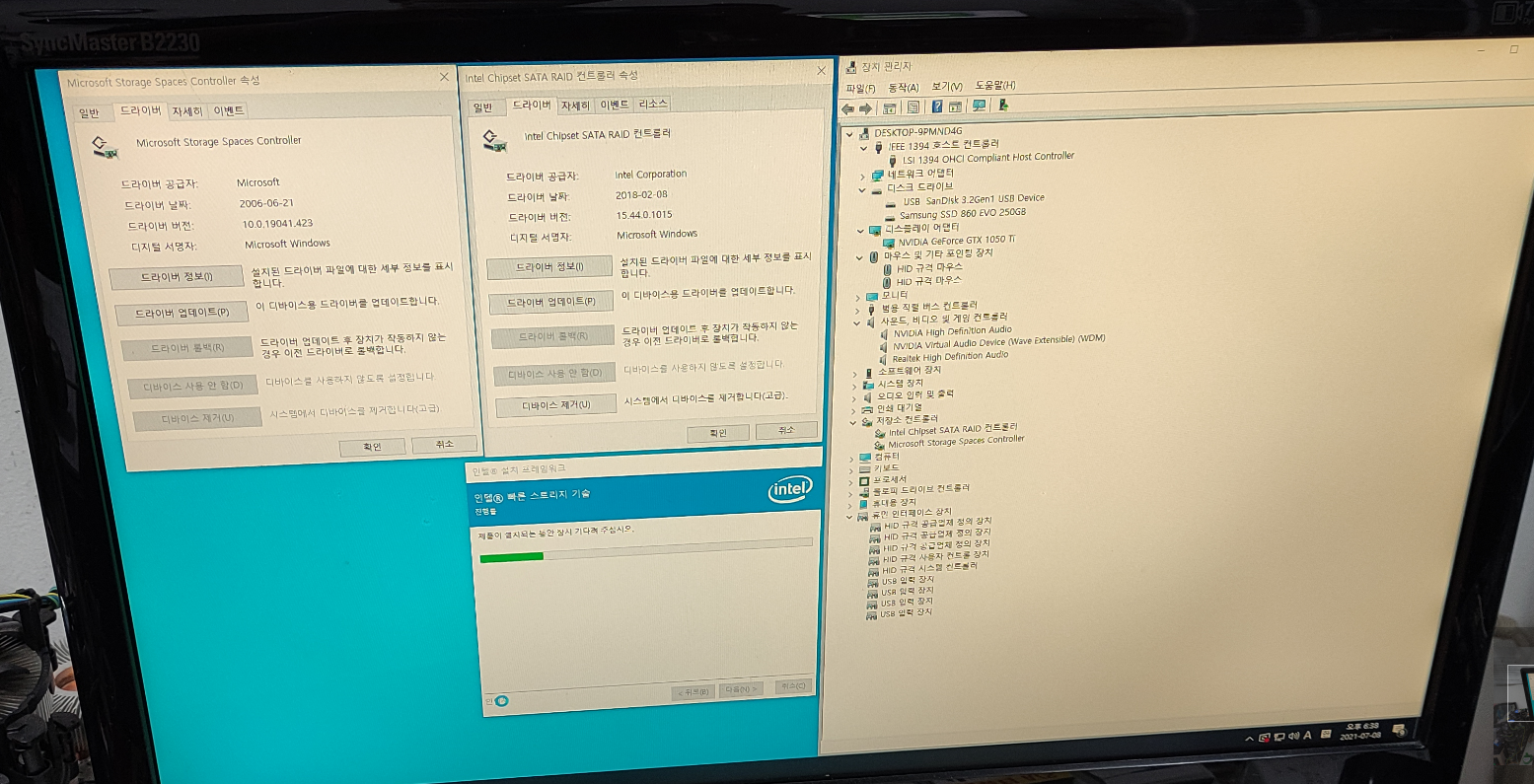This screenshot has height=784, width=1534.
Task: Click the Intel logo in the installer window
Action: [790, 490]
